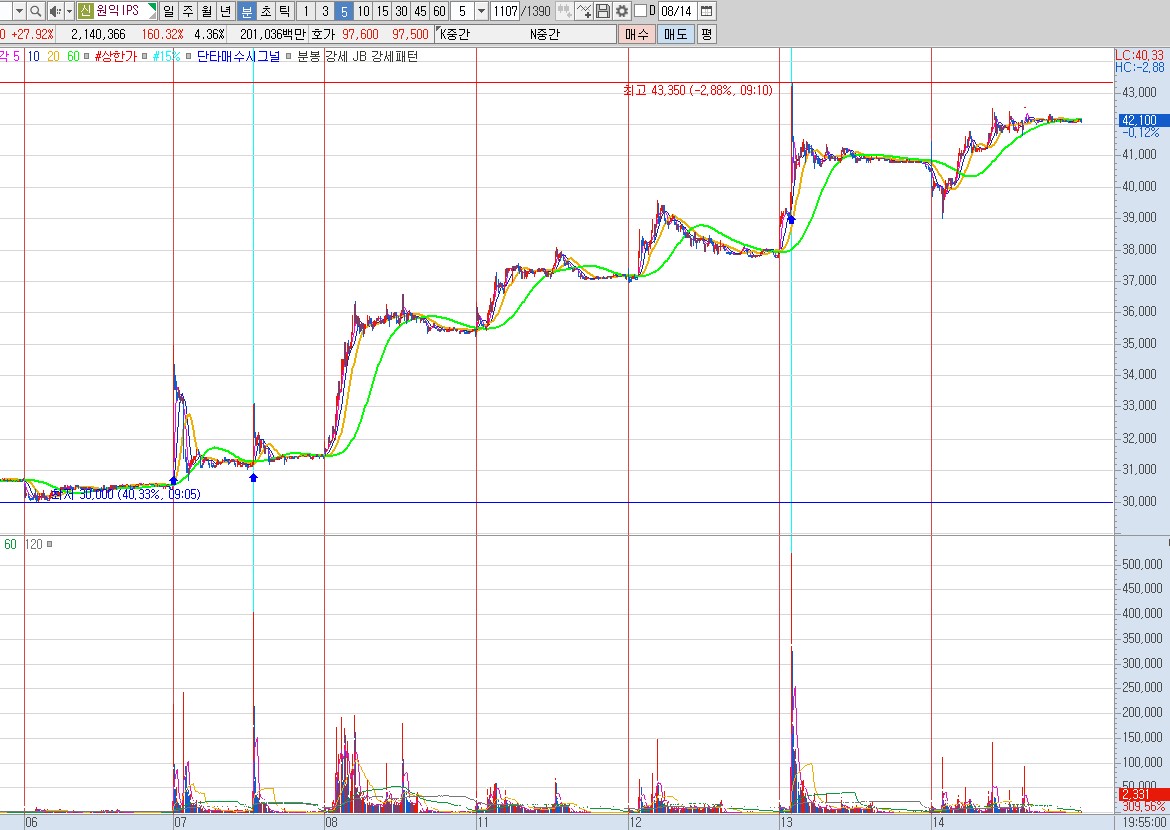Screen dimensions: 1170x830
Task: Switch to the monthly 월 chart
Action: click(x=207, y=11)
